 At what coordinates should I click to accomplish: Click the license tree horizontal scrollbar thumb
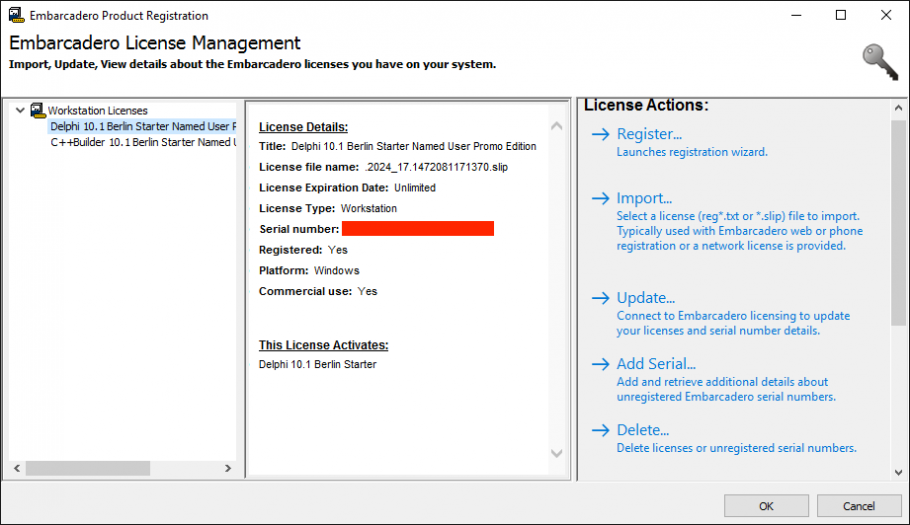click(88, 468)
